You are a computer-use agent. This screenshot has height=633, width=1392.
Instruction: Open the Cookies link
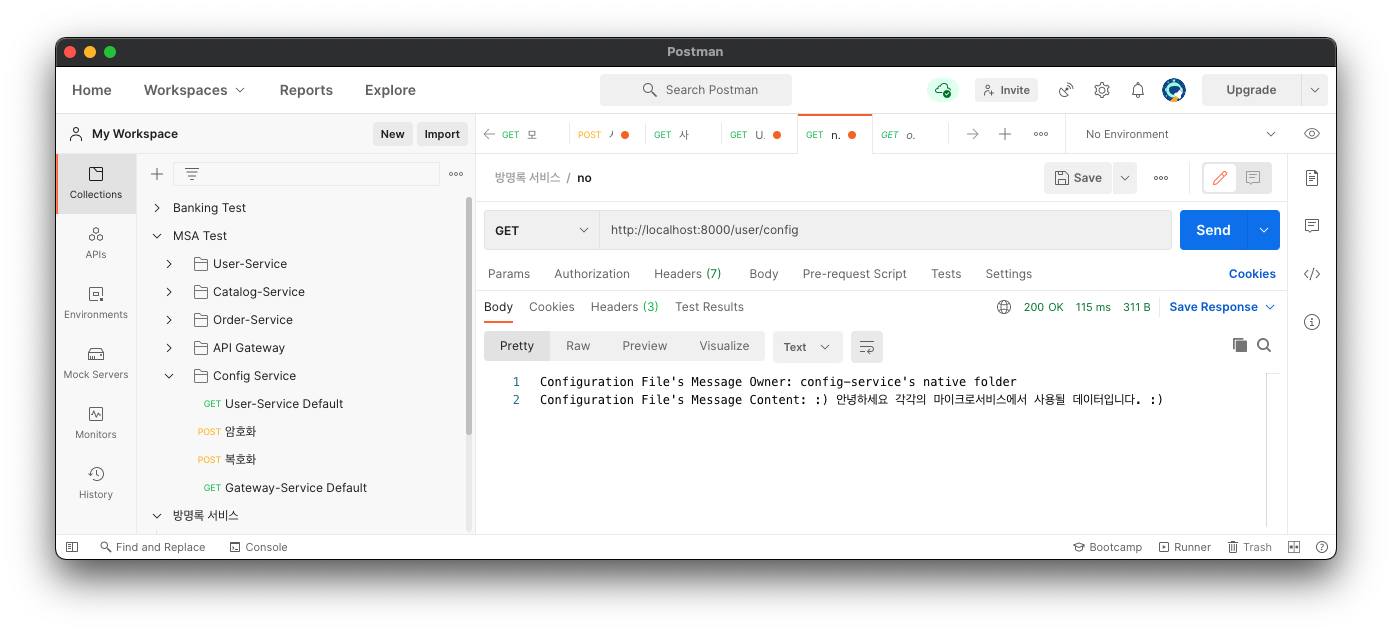click(1252, 274)
